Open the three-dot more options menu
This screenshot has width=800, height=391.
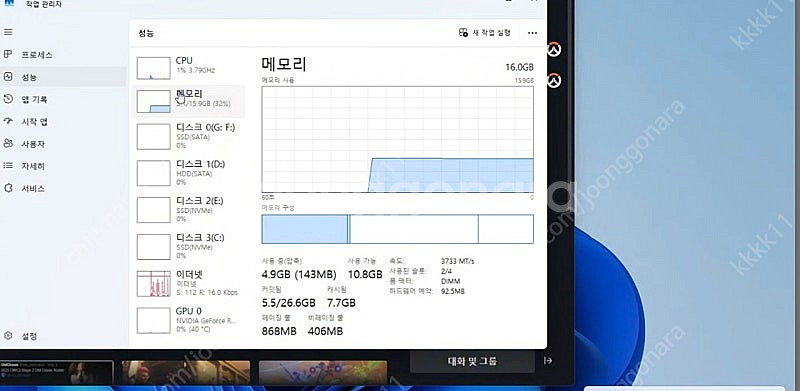coord(532,33)
